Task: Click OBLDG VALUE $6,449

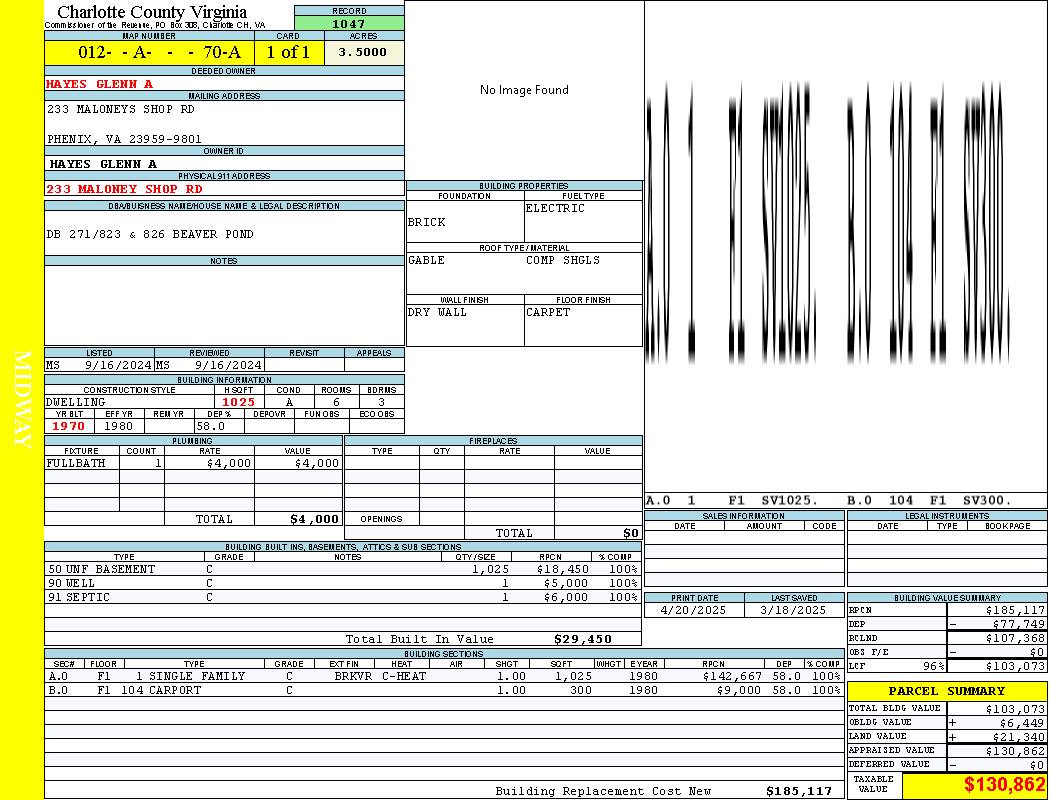Action: pos(1022,723)
